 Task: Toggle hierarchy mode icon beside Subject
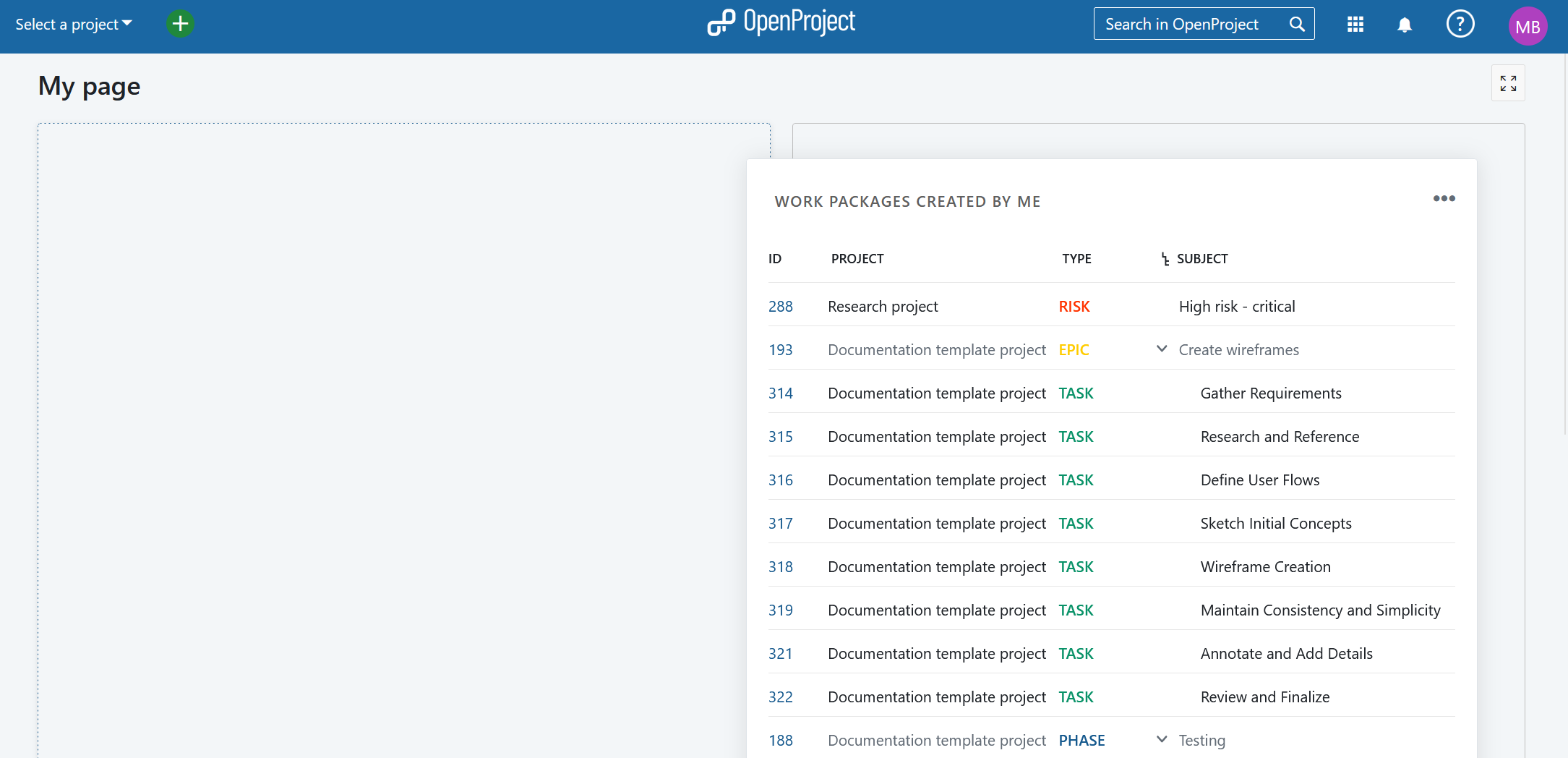click(x=1165, y=259)
